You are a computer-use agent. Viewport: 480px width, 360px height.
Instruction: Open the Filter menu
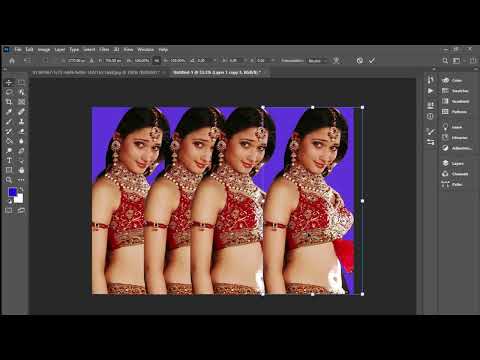104,50
